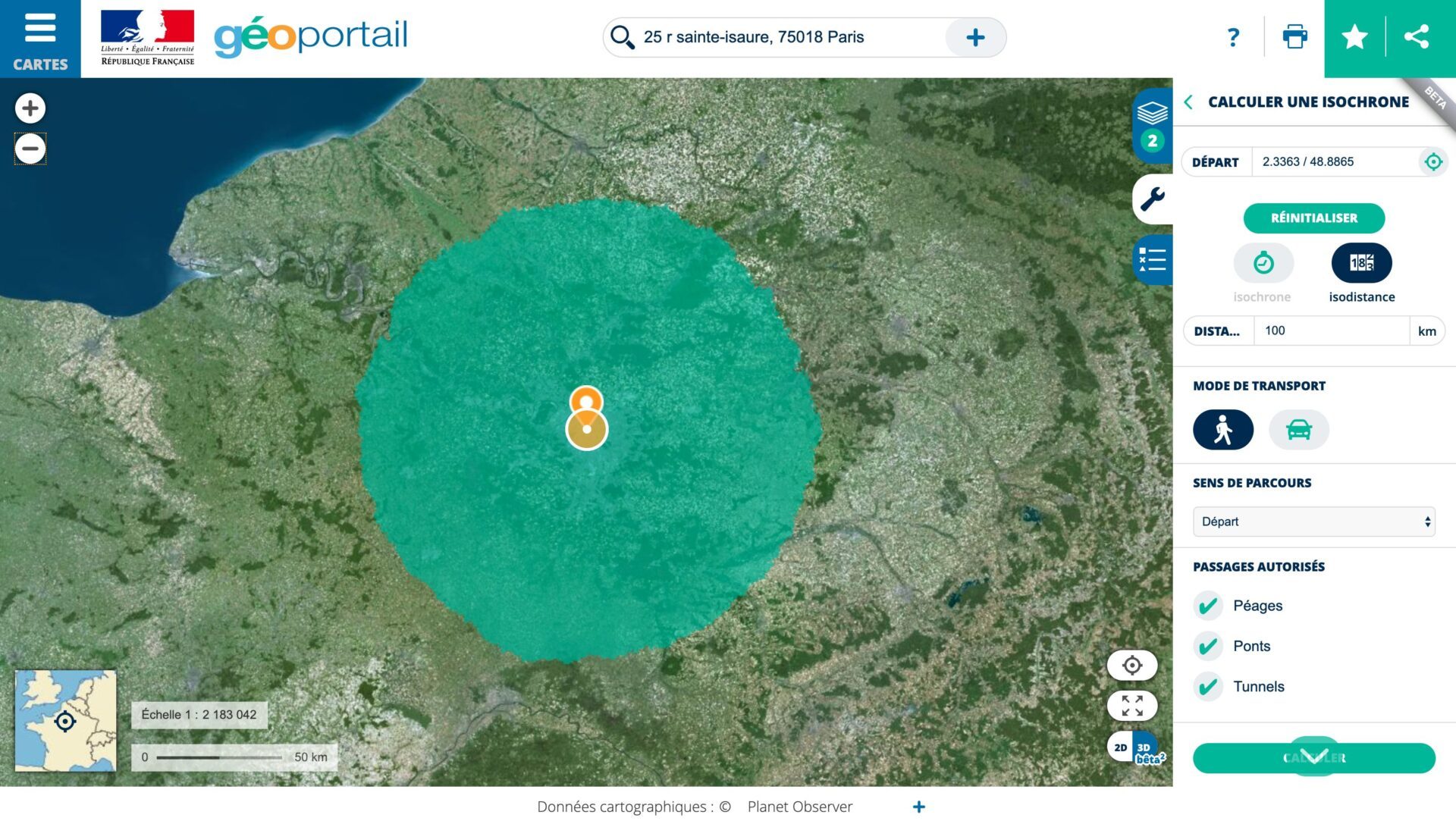Open the CARTES menu
This screenshot has width=1456, height=824.
click(40, 39)
